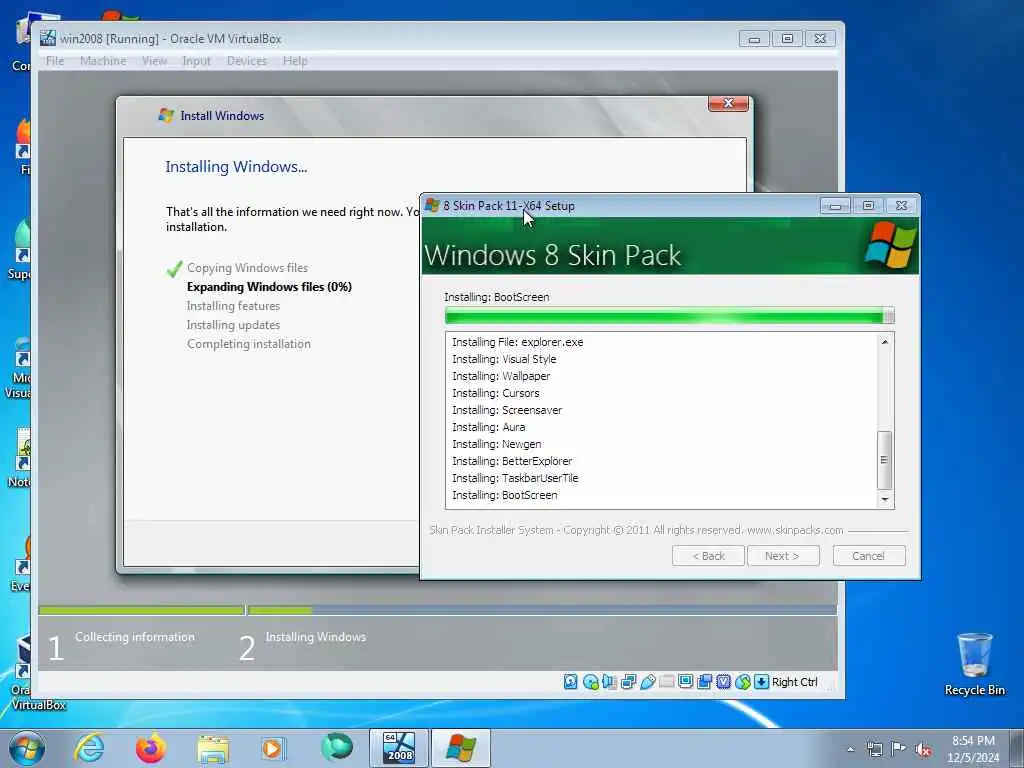This screenshot has width=1024, height=768.
Task: Open the Action Center flag icon
Action: click(x=899, y=749)
